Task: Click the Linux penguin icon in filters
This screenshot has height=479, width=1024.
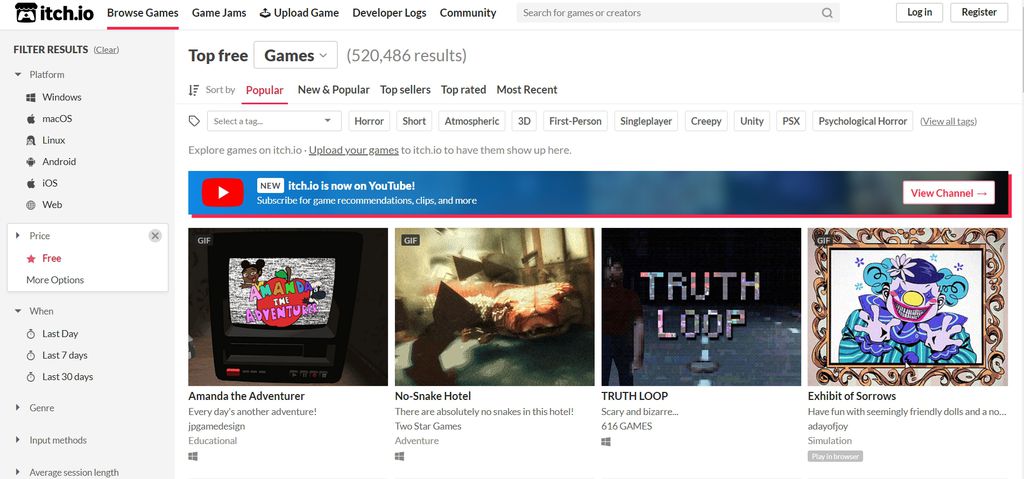Action: tap(31, 140)
